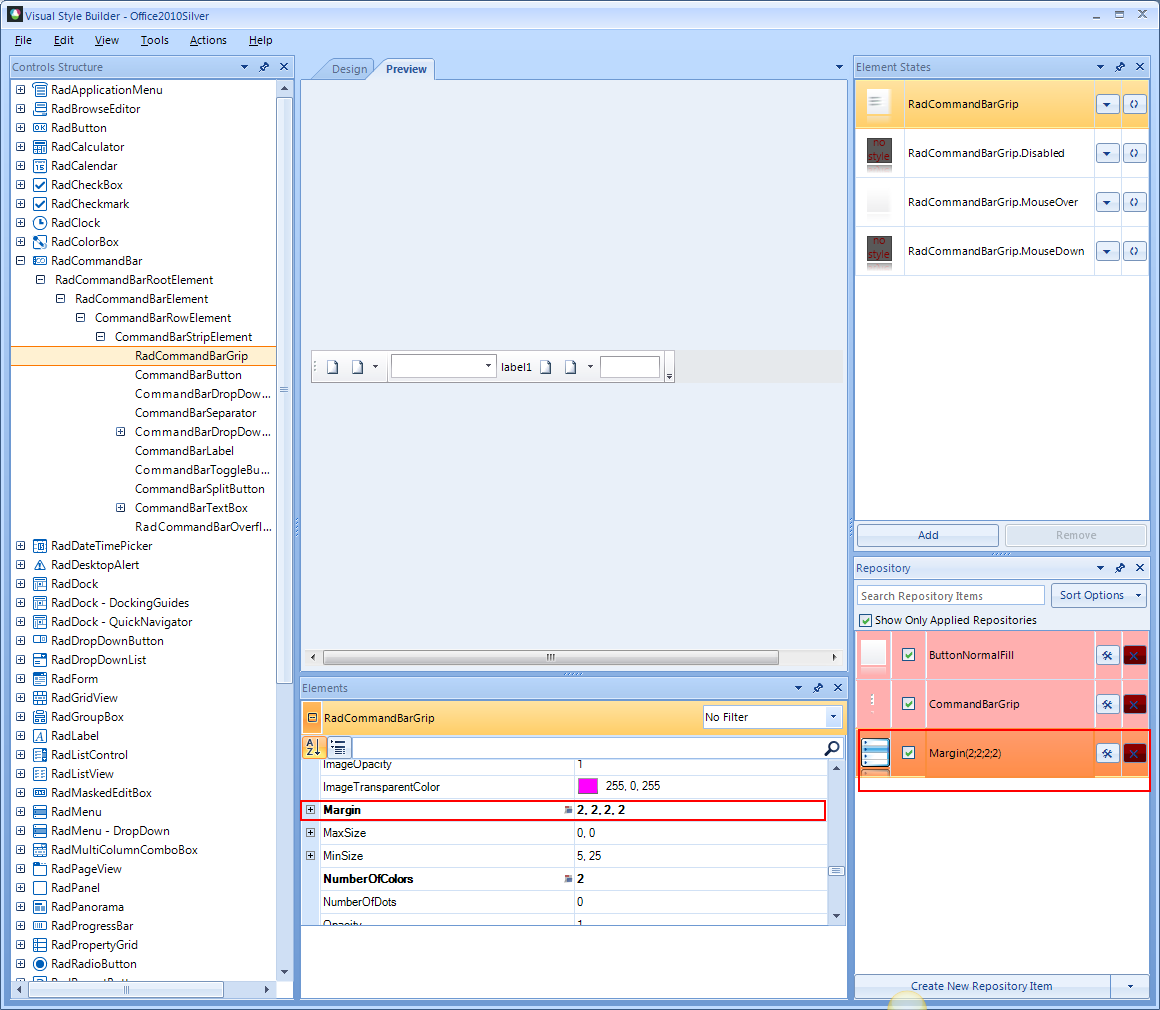Click the Elements panel search field
The height and width of the screenshot is (1010, 1160).
coord(587,748)
